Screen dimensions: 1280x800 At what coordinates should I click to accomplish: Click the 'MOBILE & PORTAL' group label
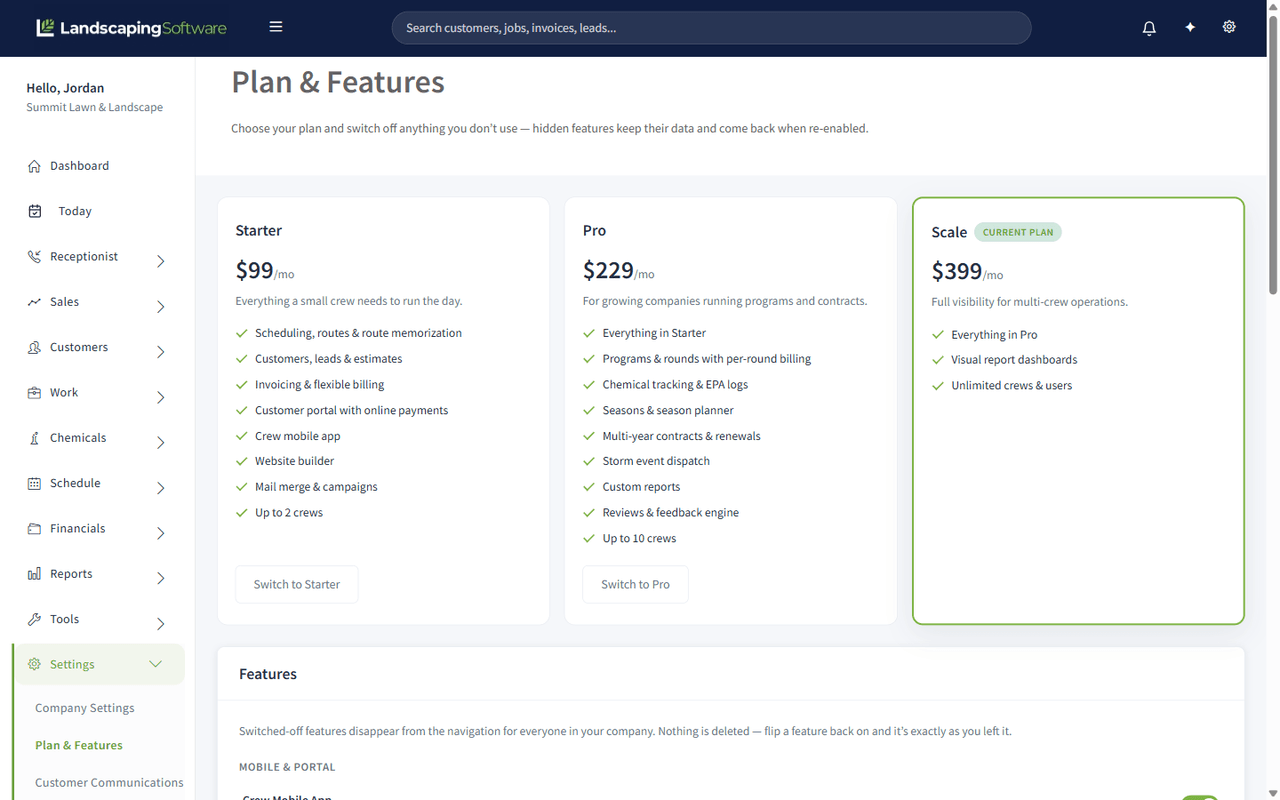[x=287, y=767]
